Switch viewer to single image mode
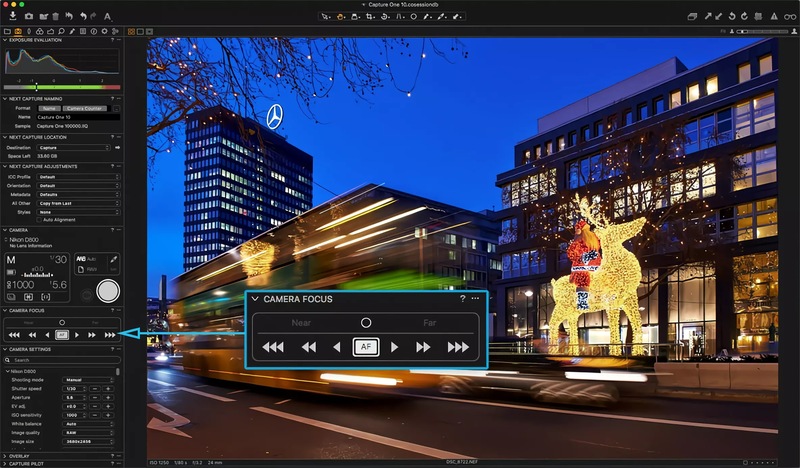 [140, 31]
